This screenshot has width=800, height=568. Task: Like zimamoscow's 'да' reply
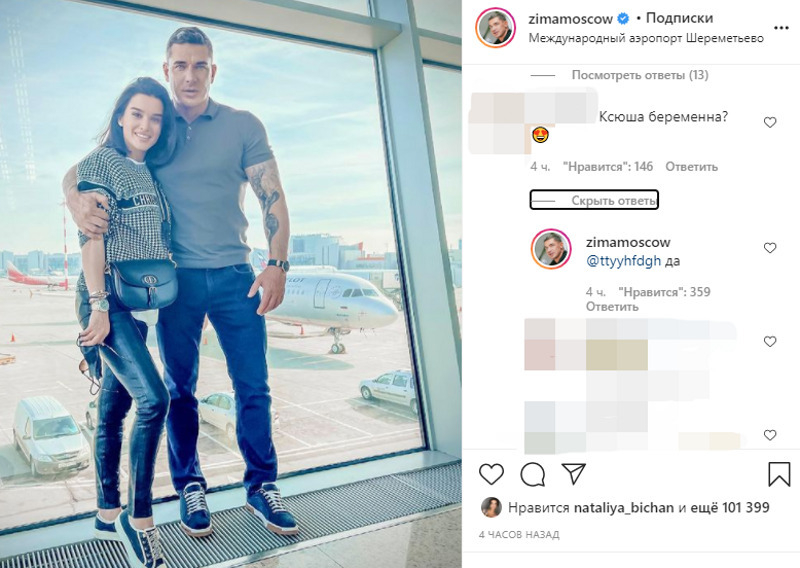pos(770,248)
